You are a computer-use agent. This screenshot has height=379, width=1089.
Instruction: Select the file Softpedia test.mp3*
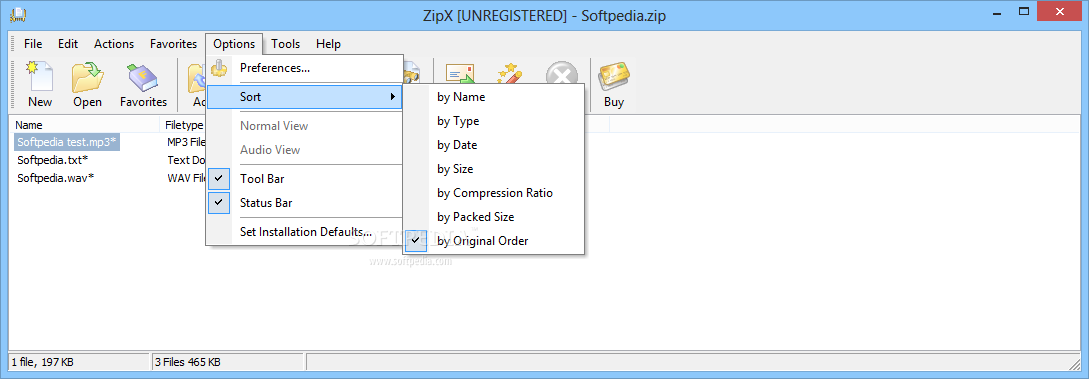coord(67,142)
